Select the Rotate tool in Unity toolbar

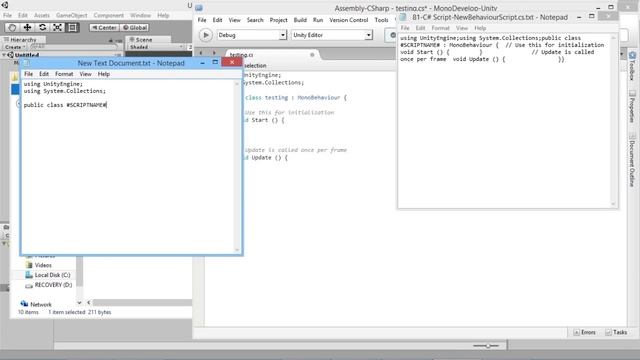42,27
